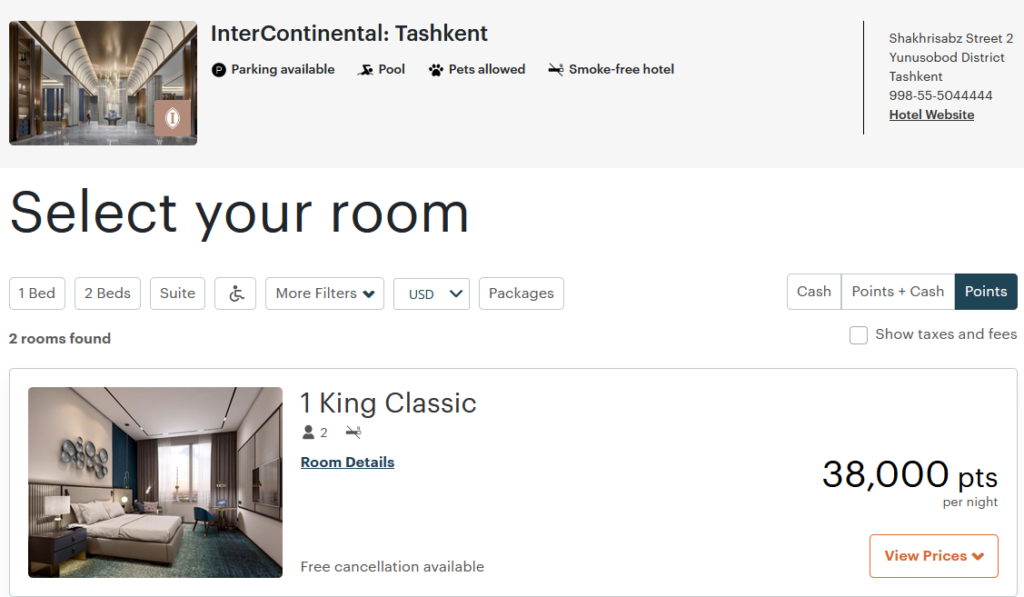This screenshot has width=1024, height=597.
Task: Select the wheelchair accessibility filter icon
Action: coord(235,293)
